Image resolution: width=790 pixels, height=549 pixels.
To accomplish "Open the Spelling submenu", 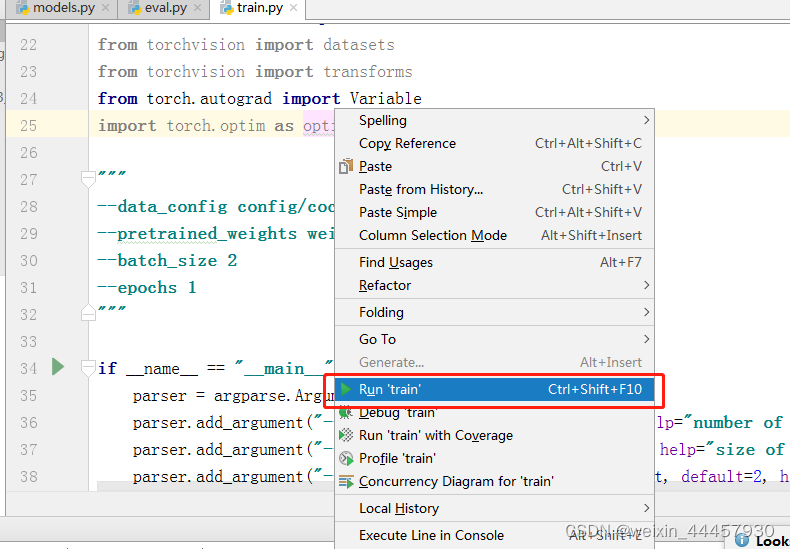I will [494, 120].
